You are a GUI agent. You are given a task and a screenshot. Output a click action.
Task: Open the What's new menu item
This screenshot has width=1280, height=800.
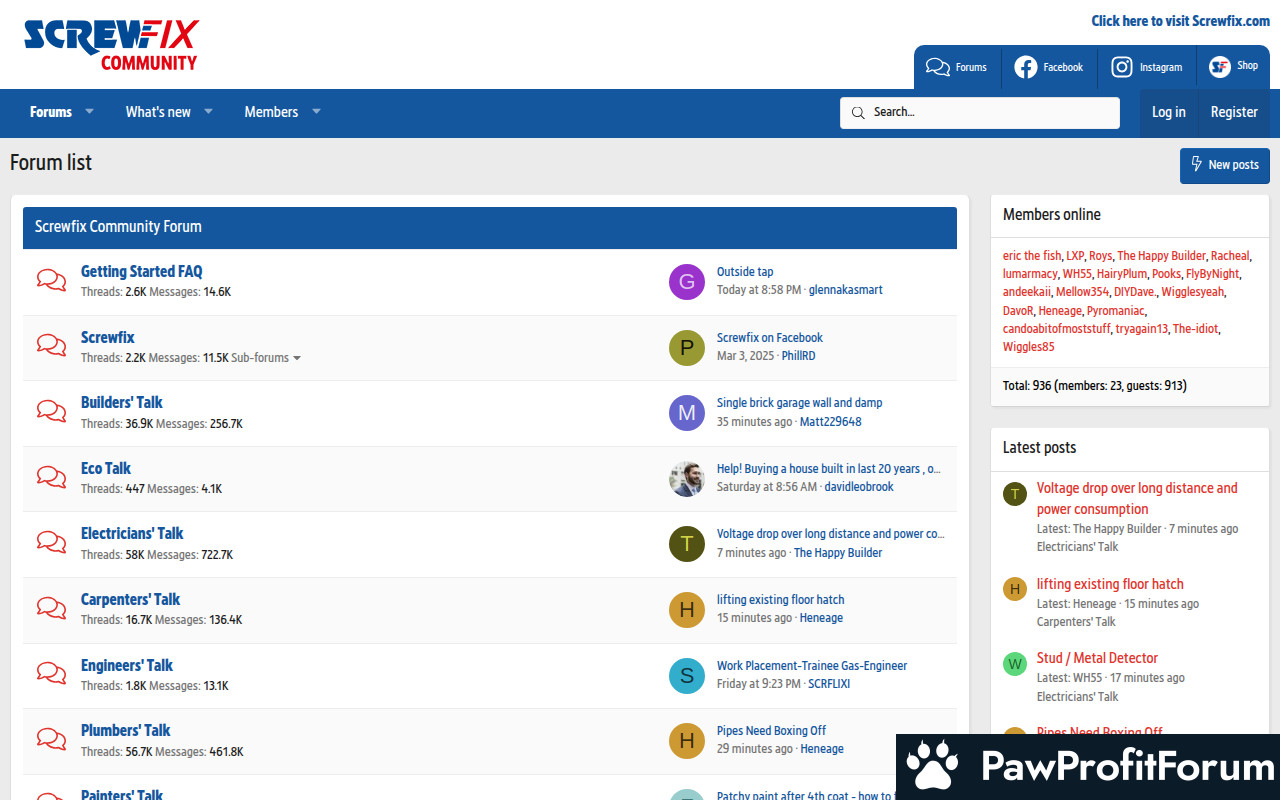coord(158,112)
